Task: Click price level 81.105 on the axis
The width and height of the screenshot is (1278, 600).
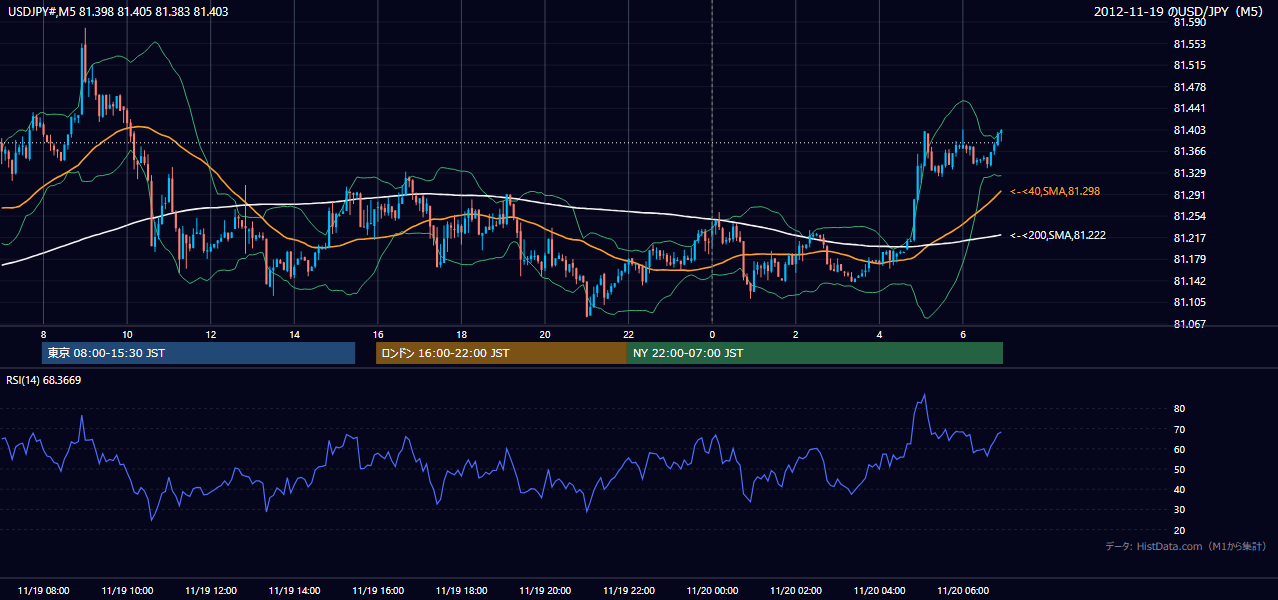Action: pos(1188,302)
